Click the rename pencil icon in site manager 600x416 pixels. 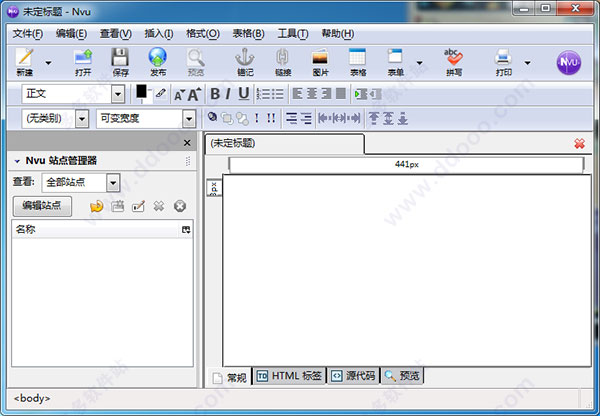(138, 207)
